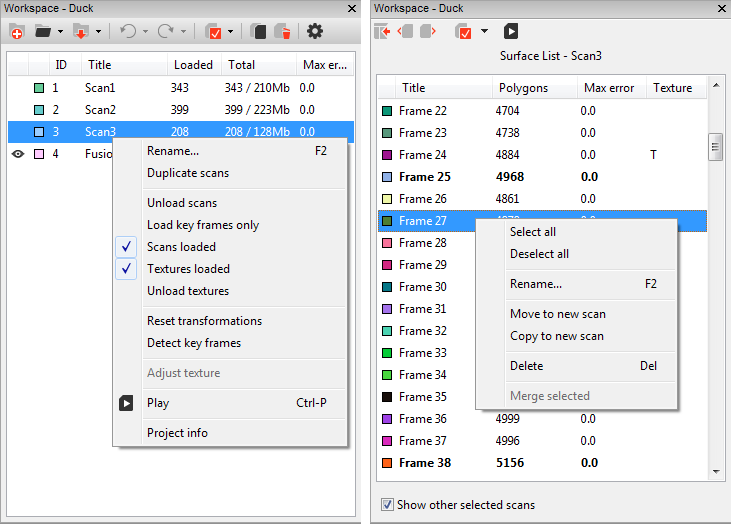
Task: Click the delete scans trash icon
Action: coord(283,31)
